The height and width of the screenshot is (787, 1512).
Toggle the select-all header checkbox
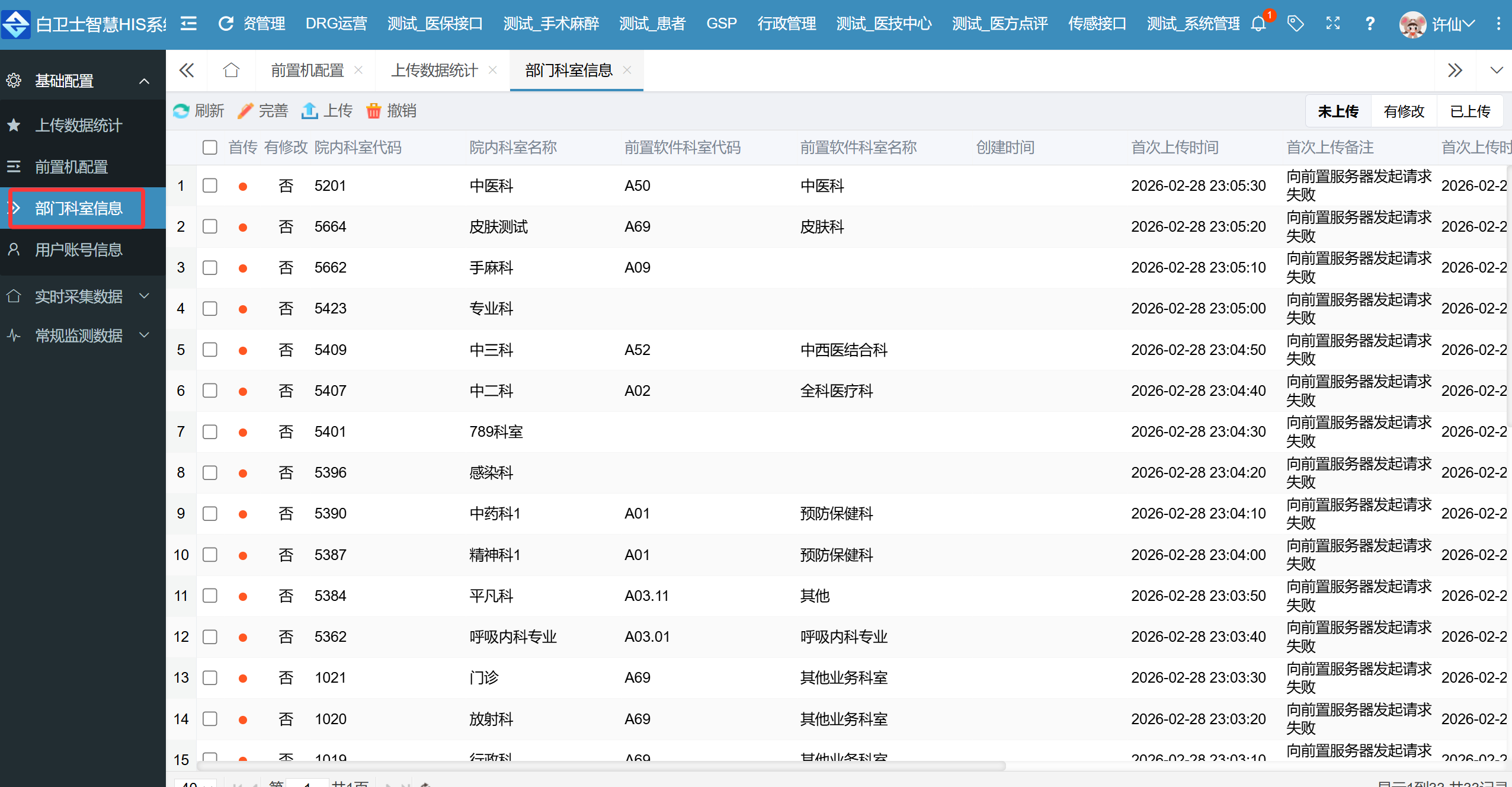click(210, 147)
